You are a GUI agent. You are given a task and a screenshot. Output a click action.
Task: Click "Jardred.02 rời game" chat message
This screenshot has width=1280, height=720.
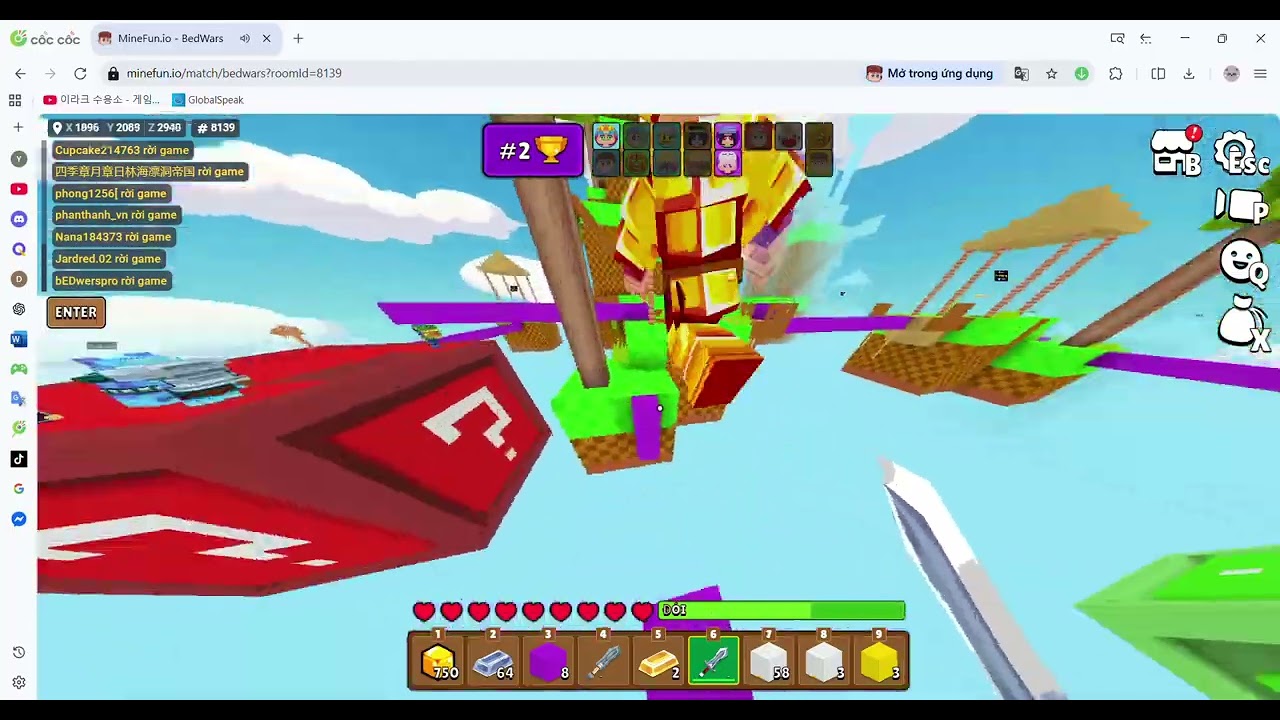pyautogui.click(x=108, y=259)
